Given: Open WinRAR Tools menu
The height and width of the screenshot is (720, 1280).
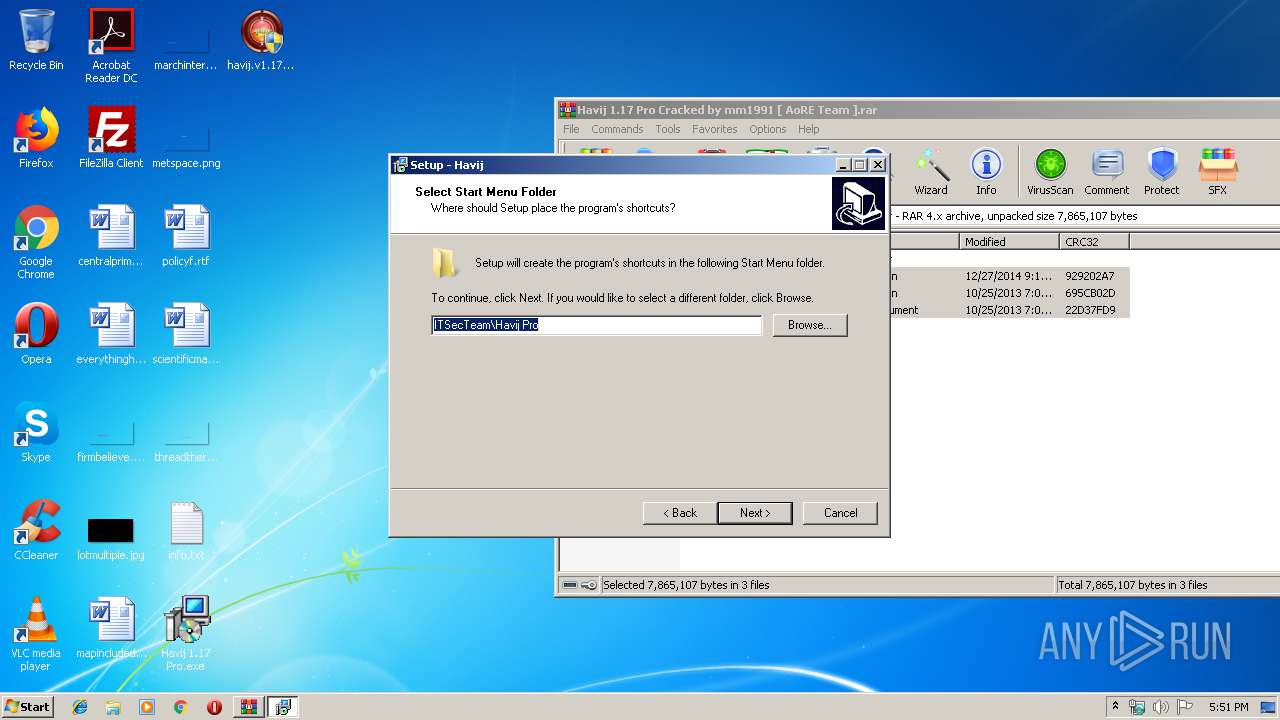Looking at the screenshot, I should pos(668,129).
